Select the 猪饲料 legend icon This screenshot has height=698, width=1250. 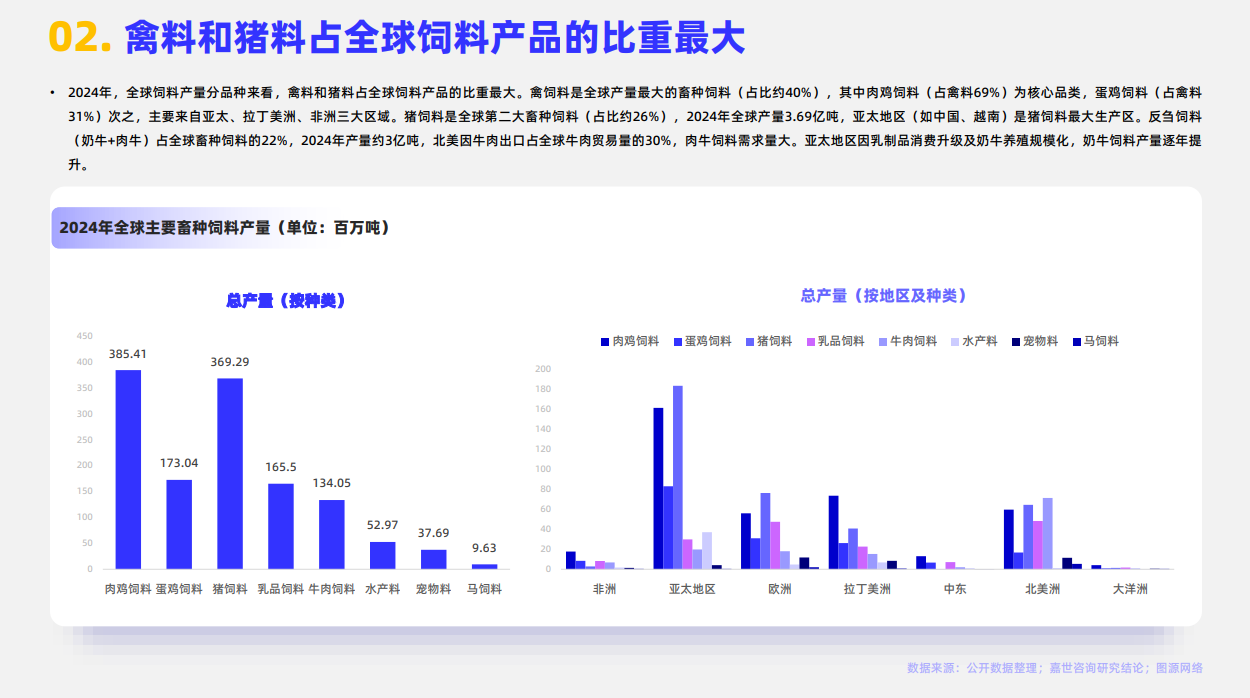[x=748, y=341]
